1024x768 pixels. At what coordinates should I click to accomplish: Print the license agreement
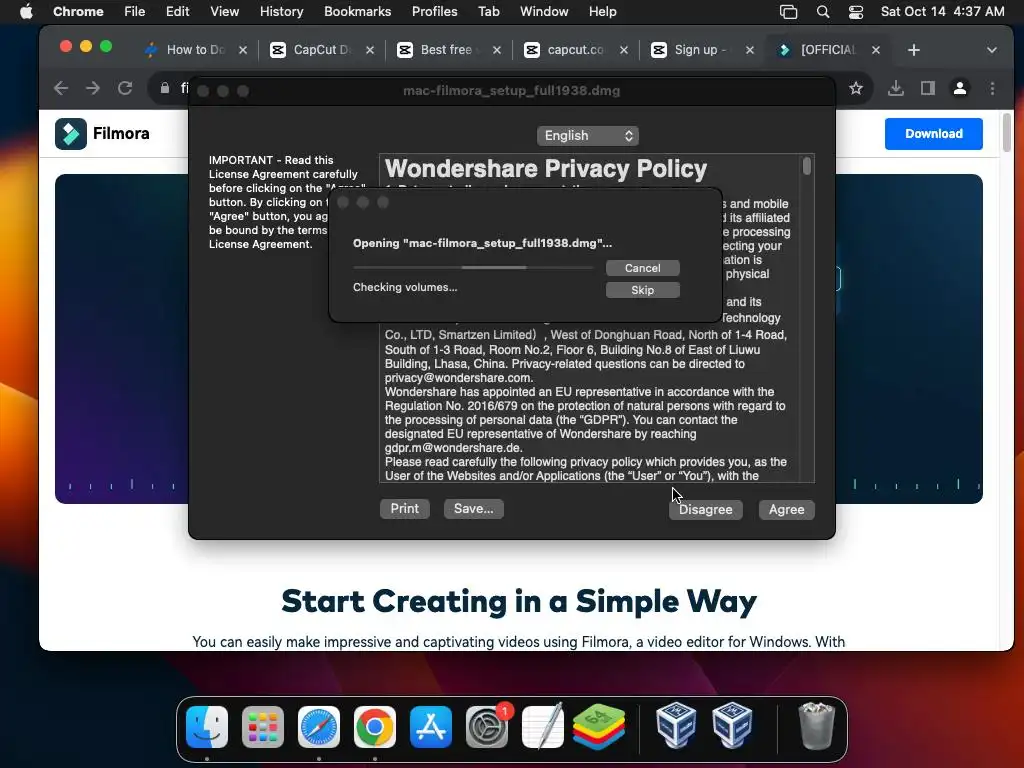405,509
